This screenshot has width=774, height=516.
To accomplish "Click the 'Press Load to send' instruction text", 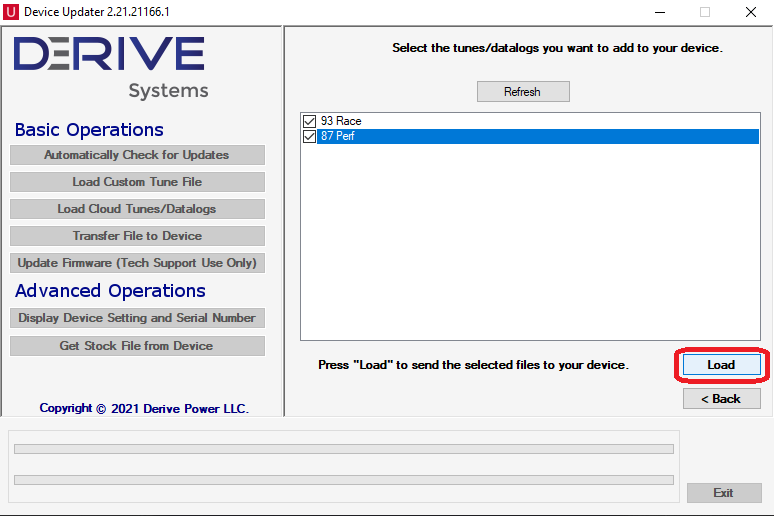I will (473, 365).
